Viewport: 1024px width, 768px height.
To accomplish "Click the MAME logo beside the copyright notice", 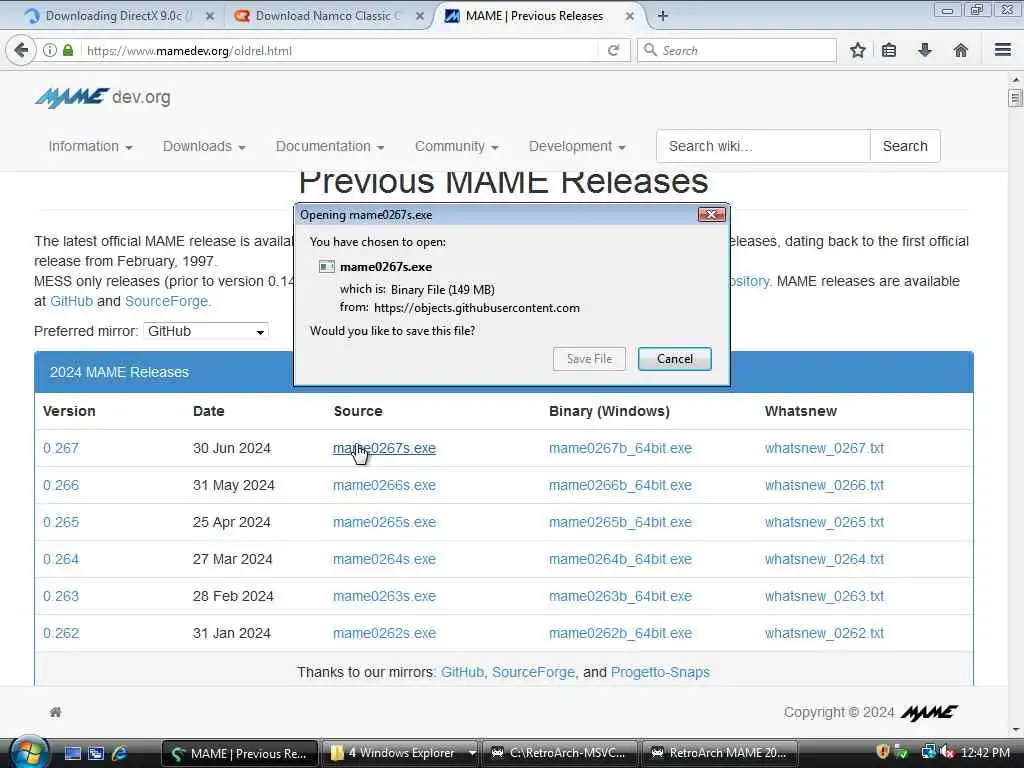I will pos(929,712).
